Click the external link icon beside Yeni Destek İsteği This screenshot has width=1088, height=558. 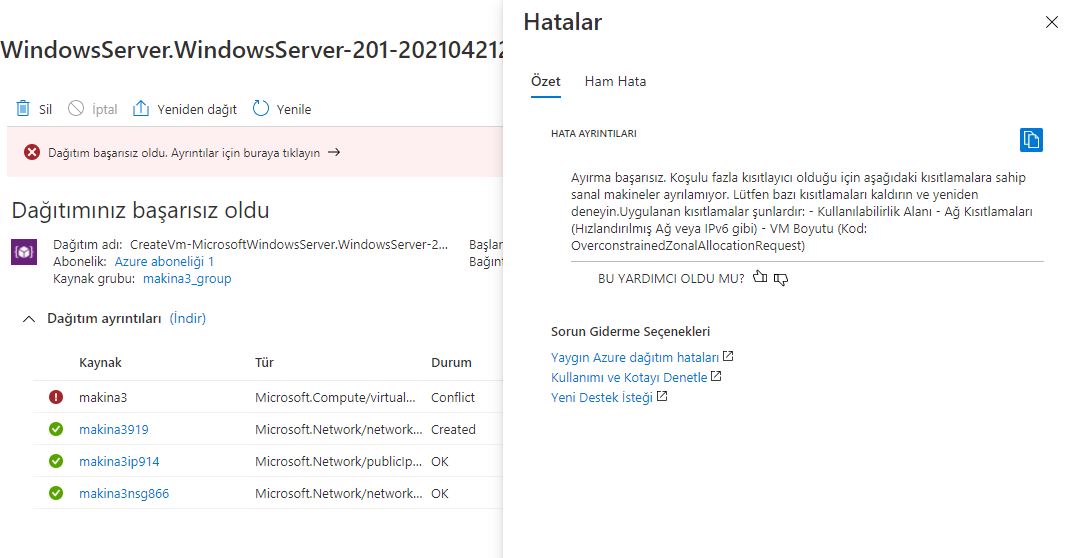point(662,396)
